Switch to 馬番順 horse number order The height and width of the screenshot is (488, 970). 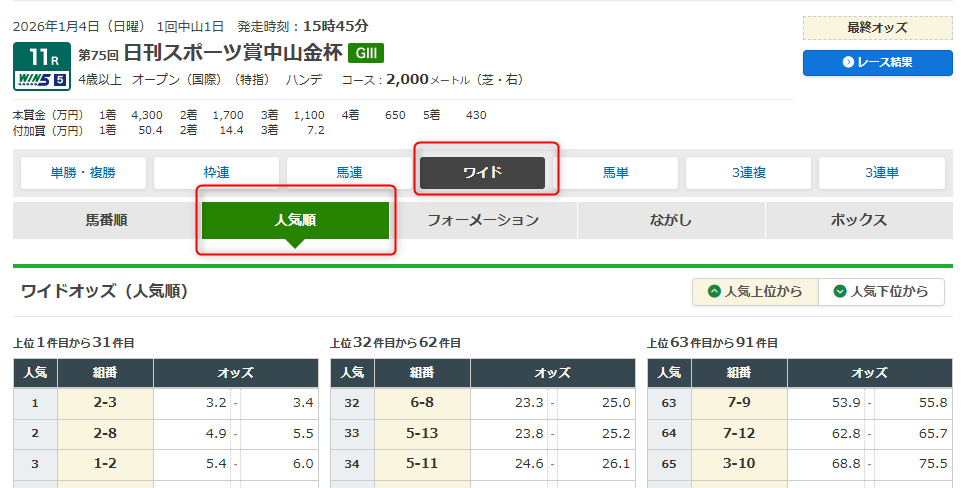pyautogui.click(x=106, y=220)
